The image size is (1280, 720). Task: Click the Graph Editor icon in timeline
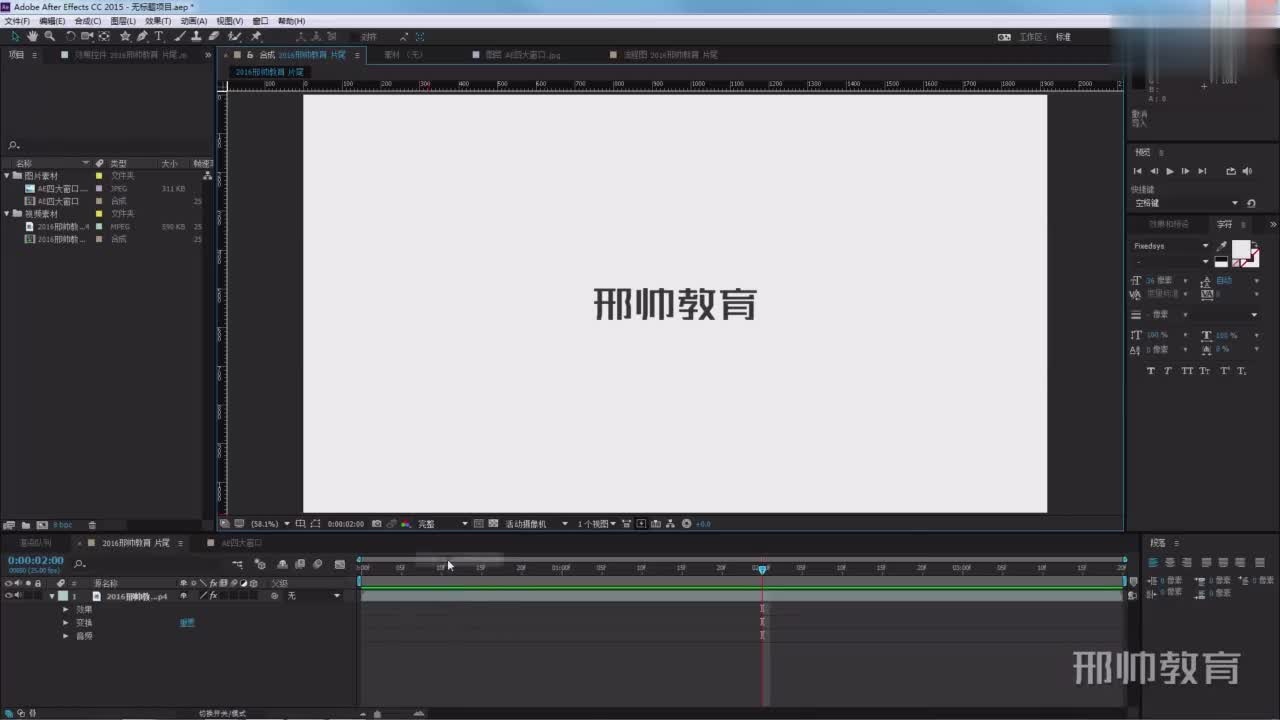pyautogui.click(x=339, y=565)
